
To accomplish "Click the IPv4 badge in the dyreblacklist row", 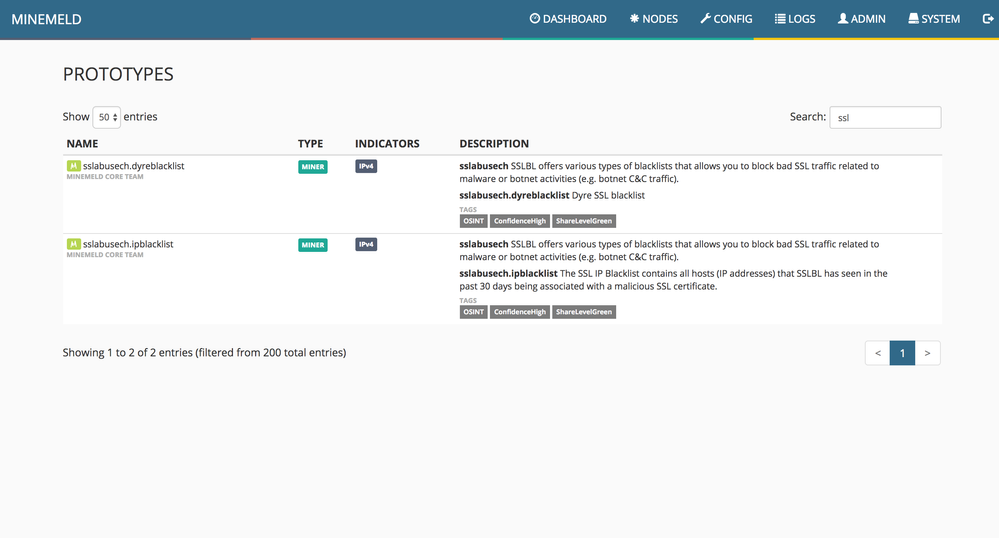I will [x=366, y=166].
